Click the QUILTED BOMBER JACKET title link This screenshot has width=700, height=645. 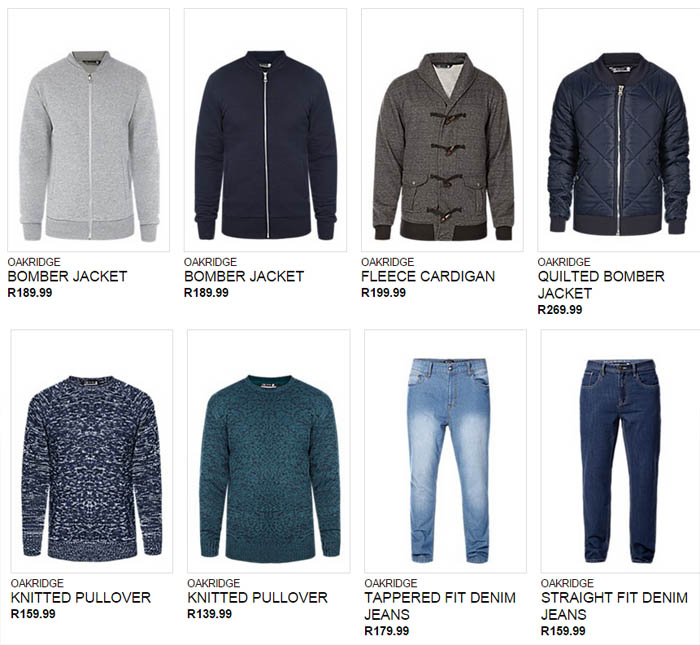tap(601, 285)
